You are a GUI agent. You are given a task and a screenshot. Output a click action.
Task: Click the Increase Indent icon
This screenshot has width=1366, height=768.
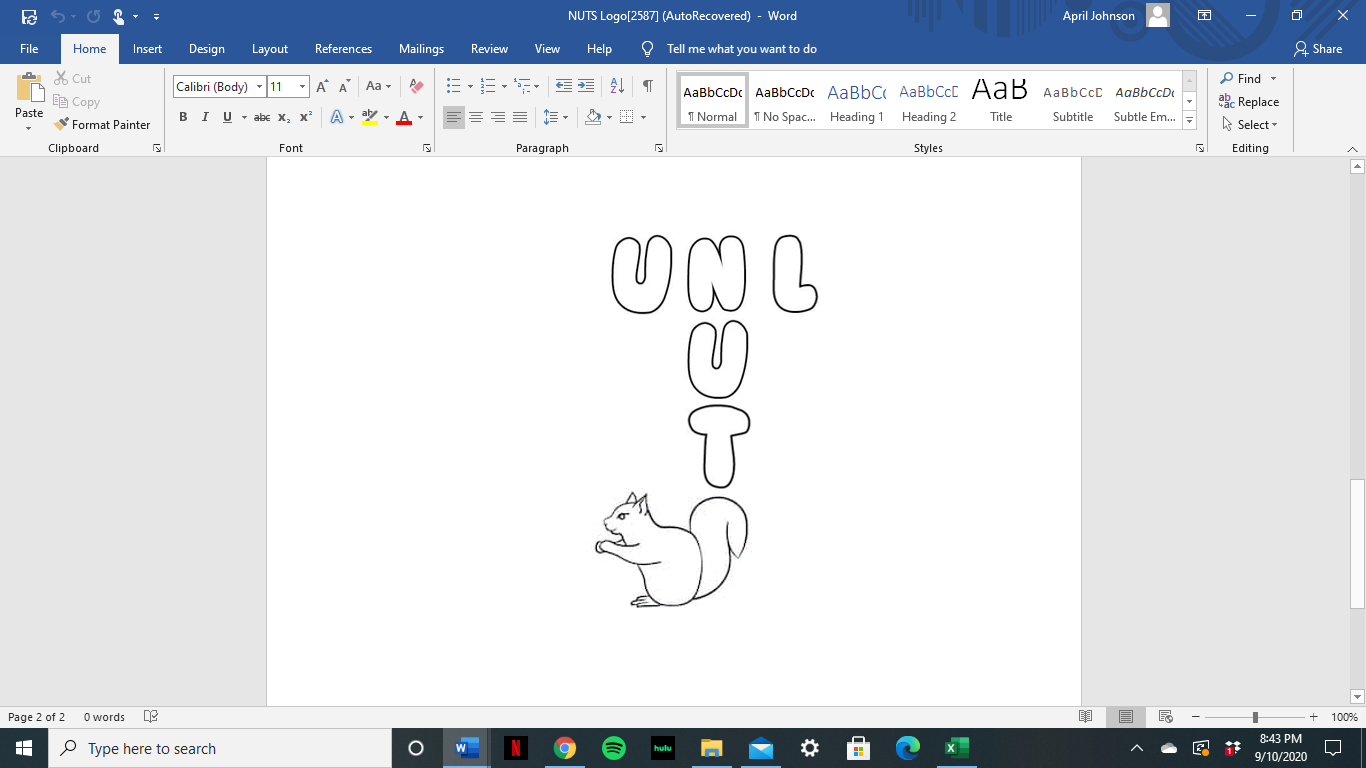click(x=586, y=87)
